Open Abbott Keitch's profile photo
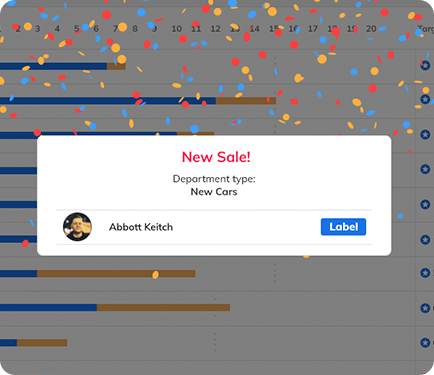 pyautogui.click(x=77, y=227)
